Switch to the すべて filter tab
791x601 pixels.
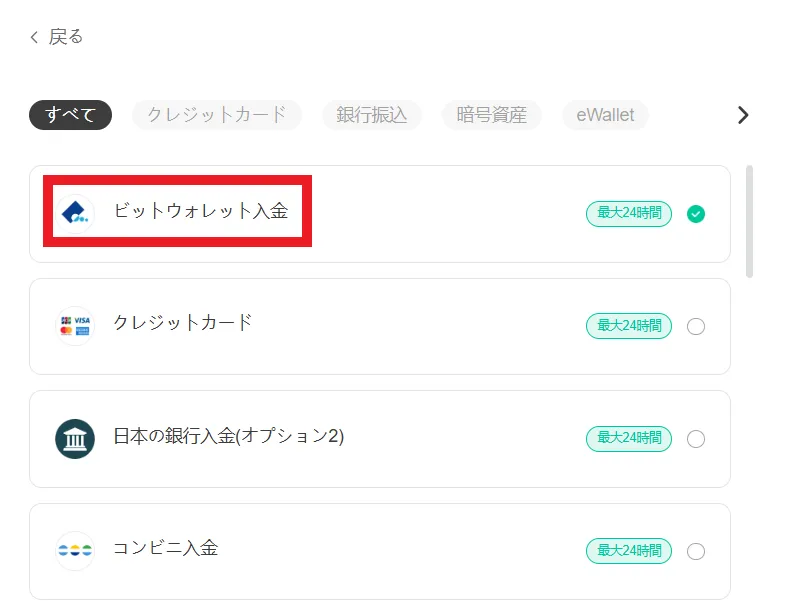point(70,115)
